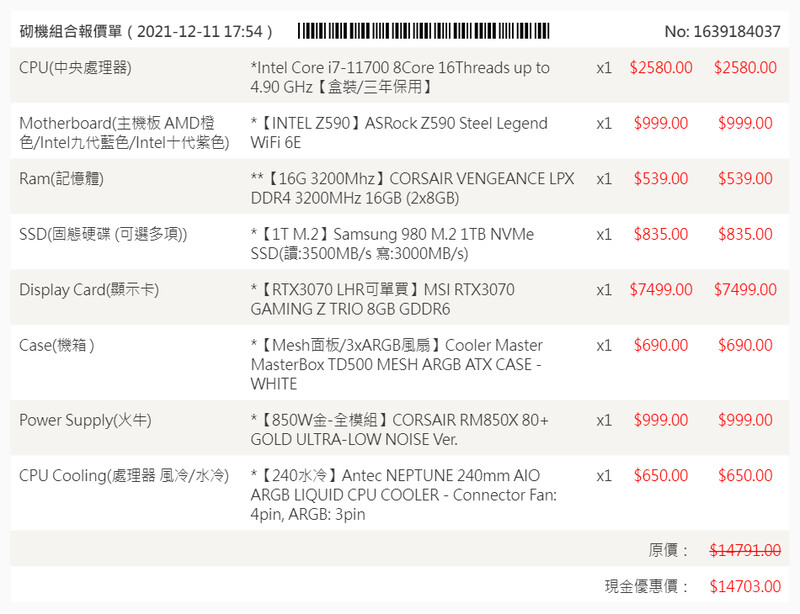The height and width of the screenshot is (614, 800).
Task: Open the Samsung 980 M.2 1TB item
Action: click(x=392, y=244)
